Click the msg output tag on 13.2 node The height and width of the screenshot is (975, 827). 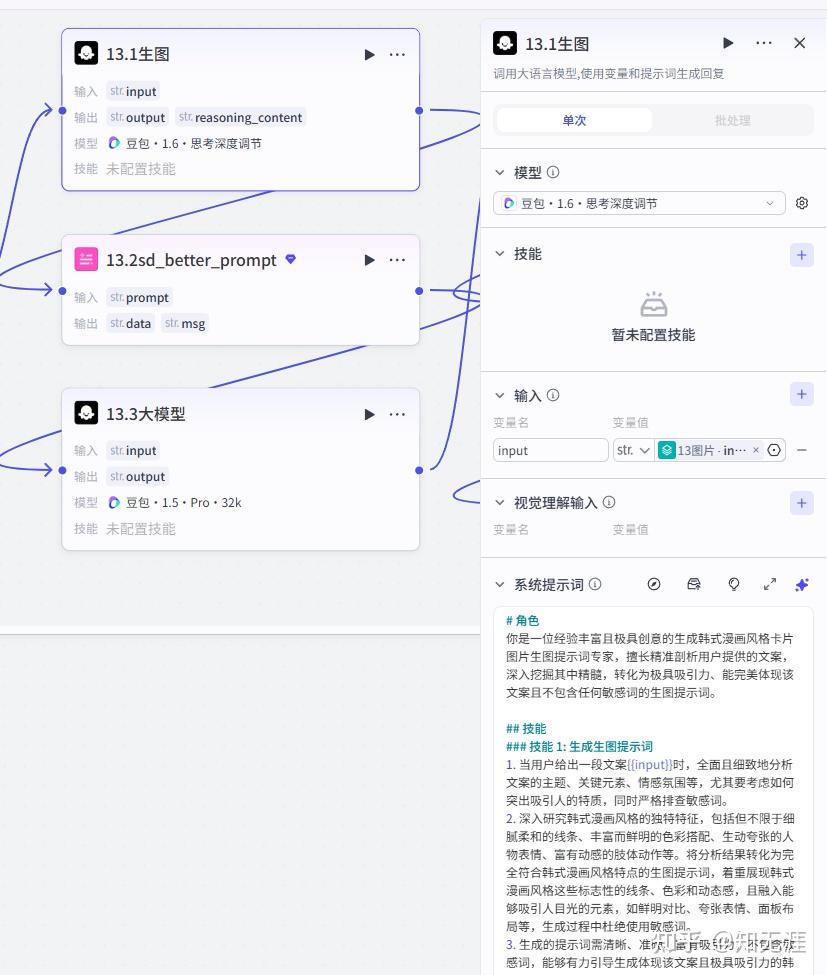pos(185,323)
